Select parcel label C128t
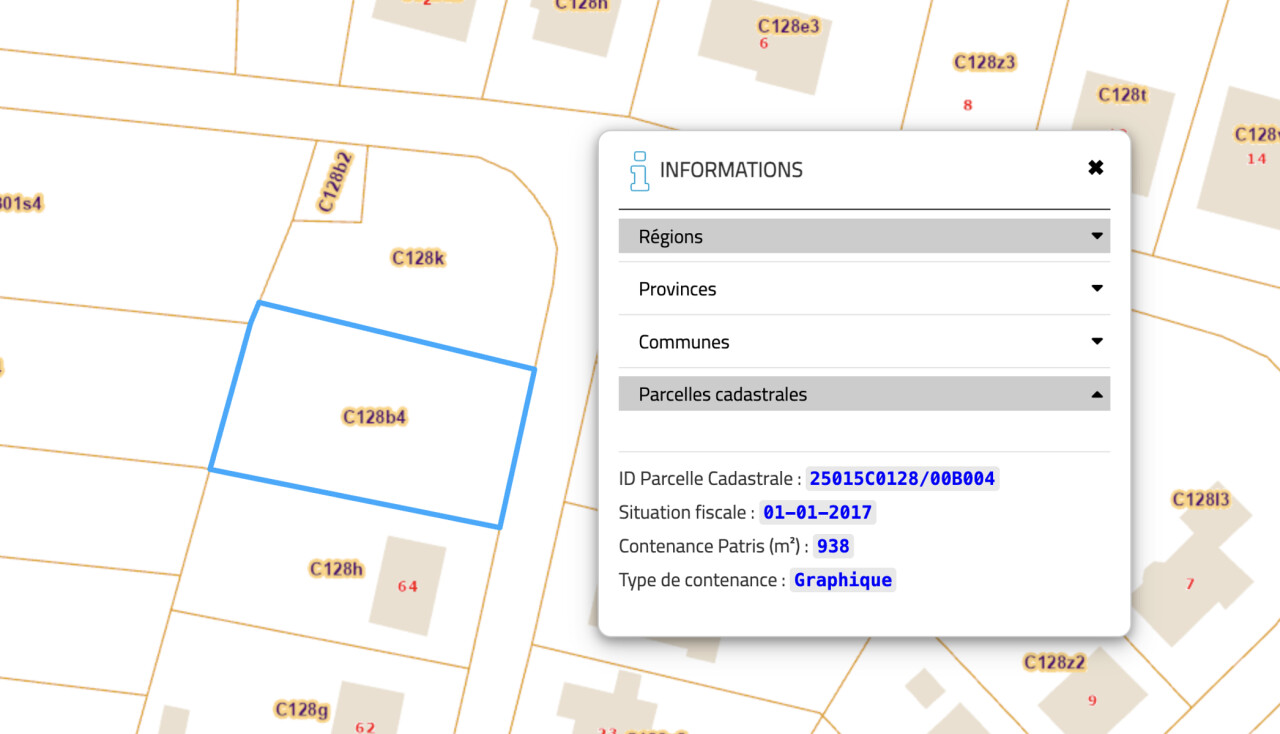1280x734 pixels. [1122, 95]
